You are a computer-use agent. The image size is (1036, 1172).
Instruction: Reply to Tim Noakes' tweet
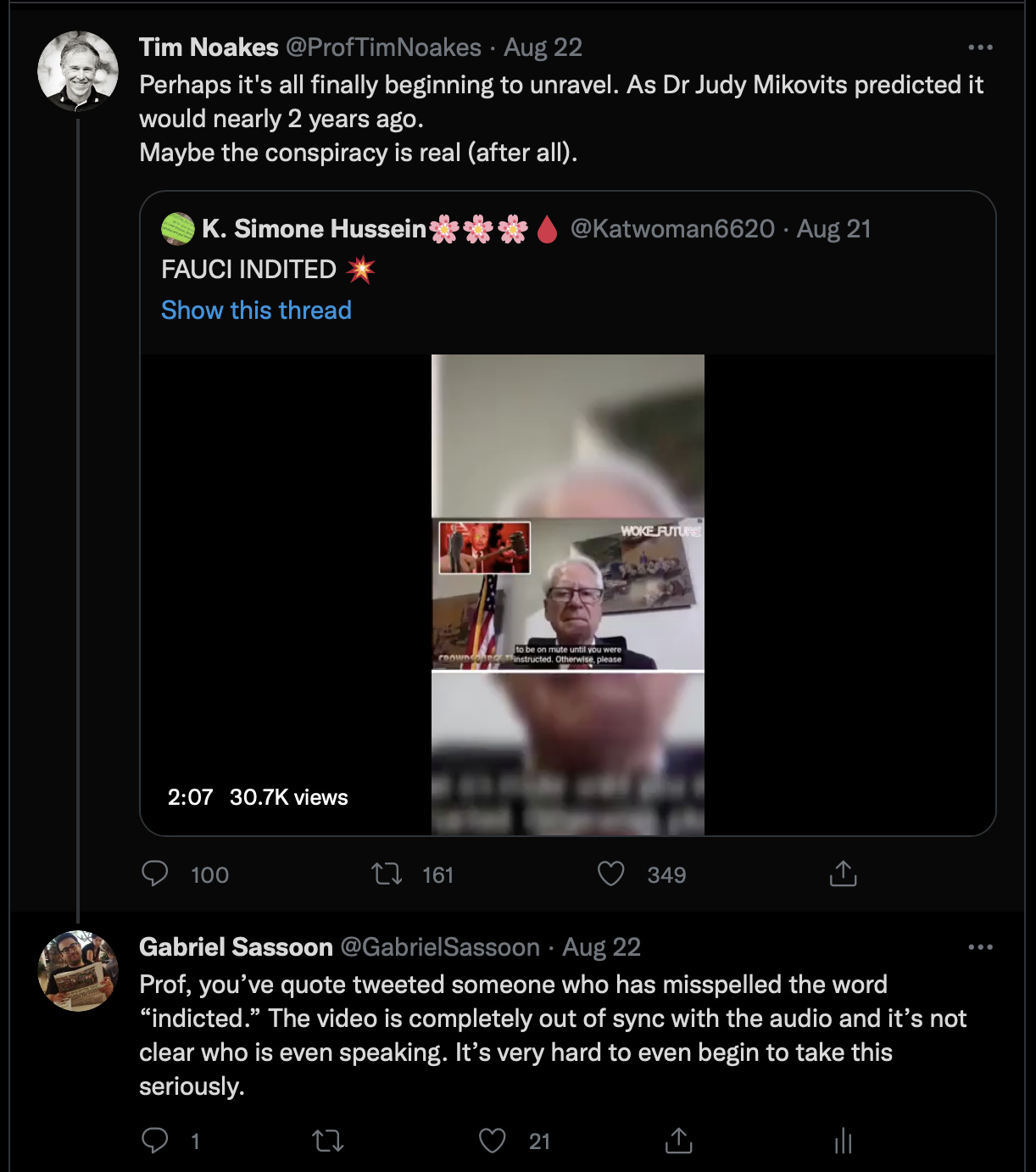(155, 873)
